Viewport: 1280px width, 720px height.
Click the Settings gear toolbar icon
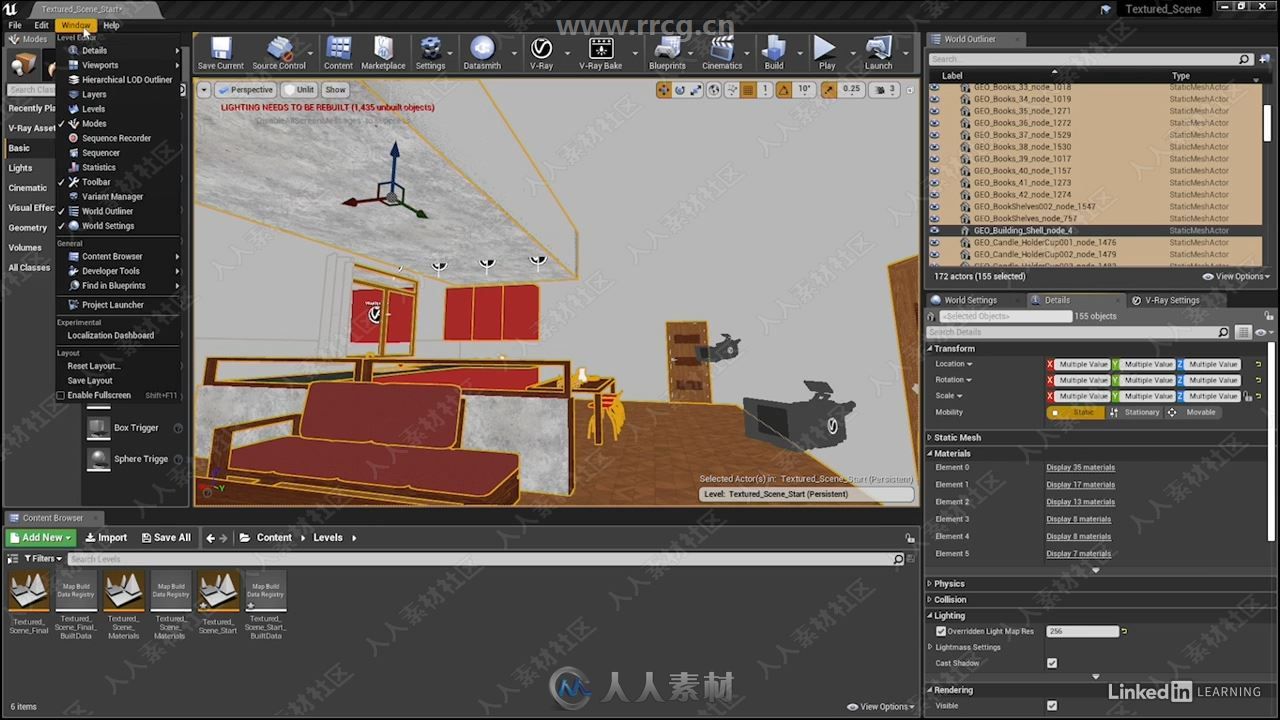(430, 54)
